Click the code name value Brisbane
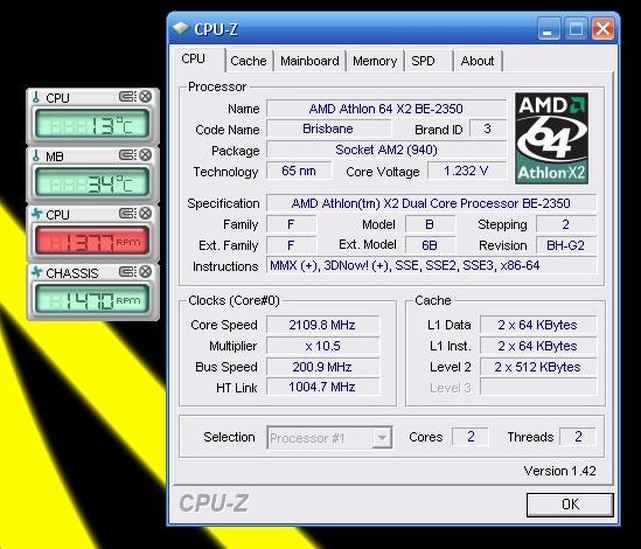 pyautogui.click(x=328, y=129)
